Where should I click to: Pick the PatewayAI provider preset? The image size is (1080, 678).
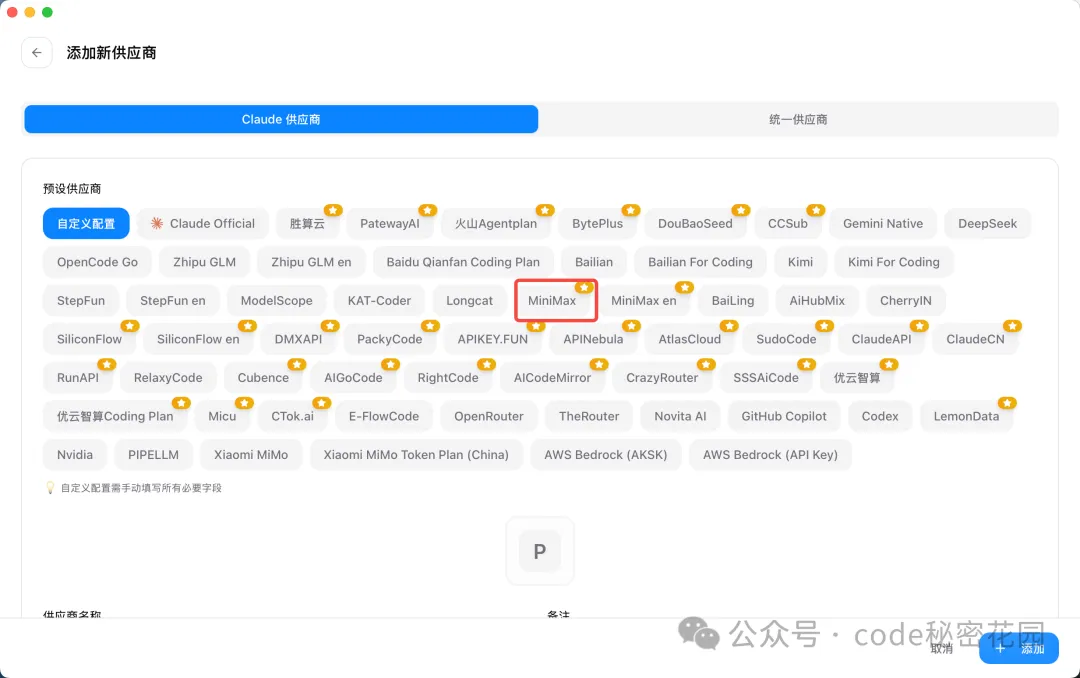click(390, 223)
